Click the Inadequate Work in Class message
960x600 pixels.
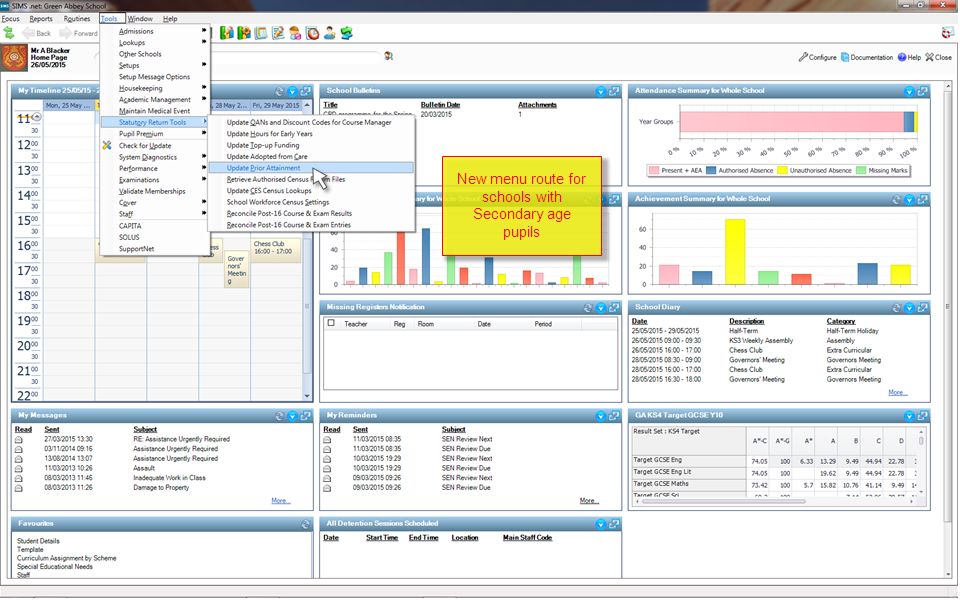coord(169,478)
